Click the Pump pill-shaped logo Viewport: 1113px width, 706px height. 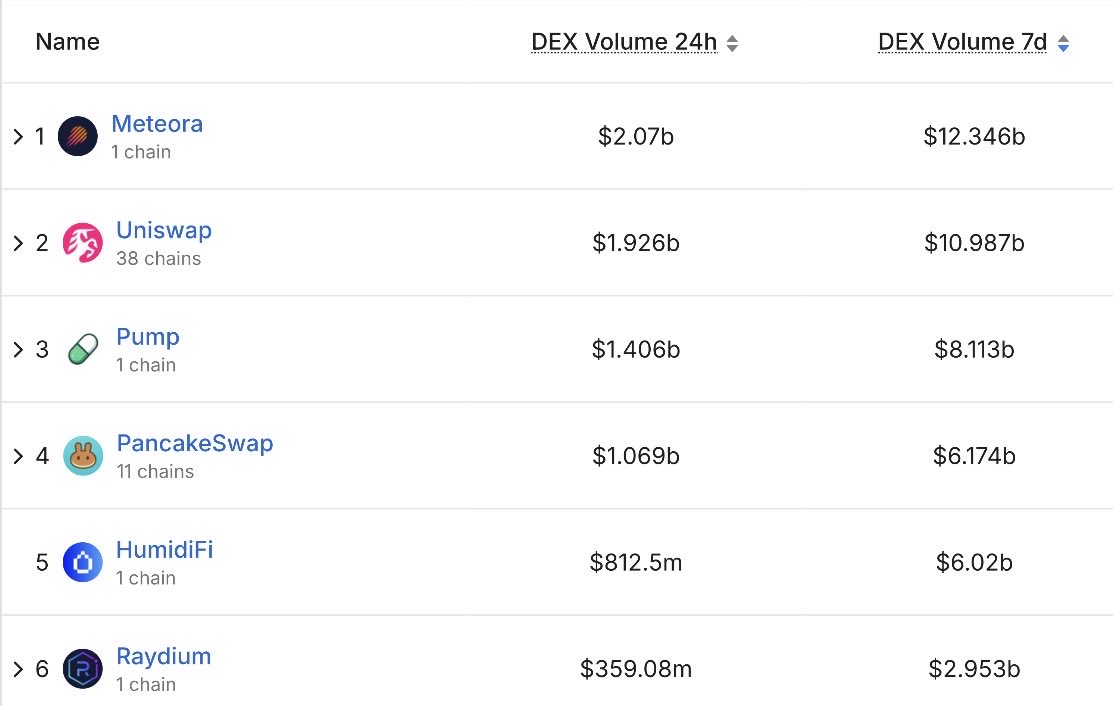coord(81,349)
